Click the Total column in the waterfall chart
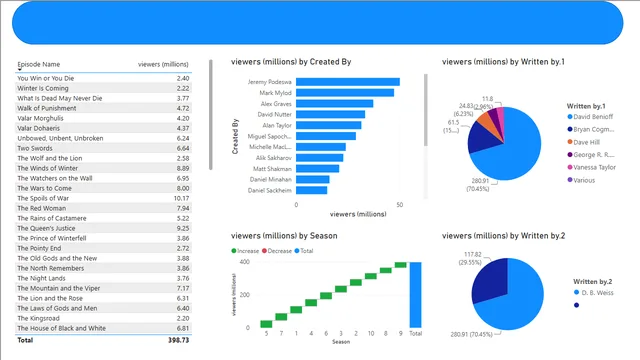The height and width of the screenshot is (360, 640). (x=416, y=295)
